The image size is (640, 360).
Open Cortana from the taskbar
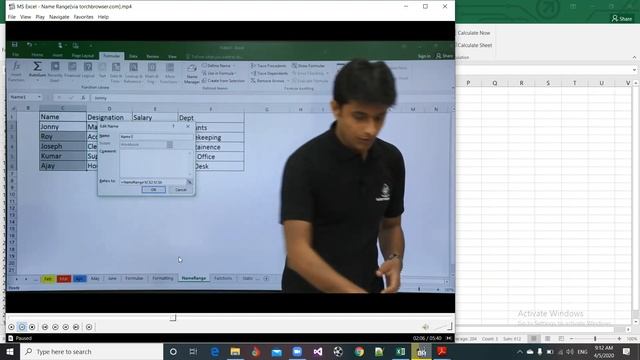click(x=173, y=351)
